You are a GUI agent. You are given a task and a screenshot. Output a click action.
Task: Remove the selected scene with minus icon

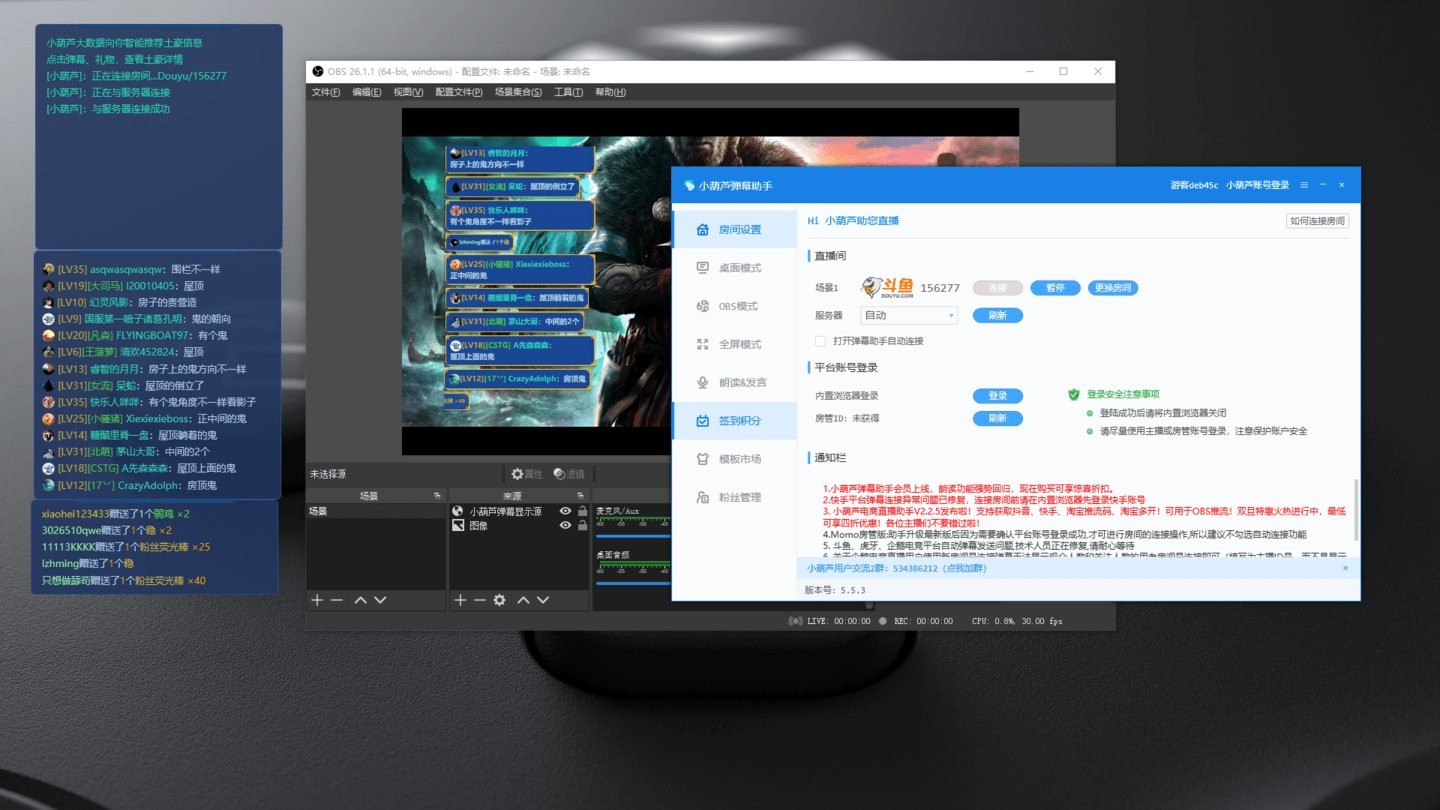[337, 600]
